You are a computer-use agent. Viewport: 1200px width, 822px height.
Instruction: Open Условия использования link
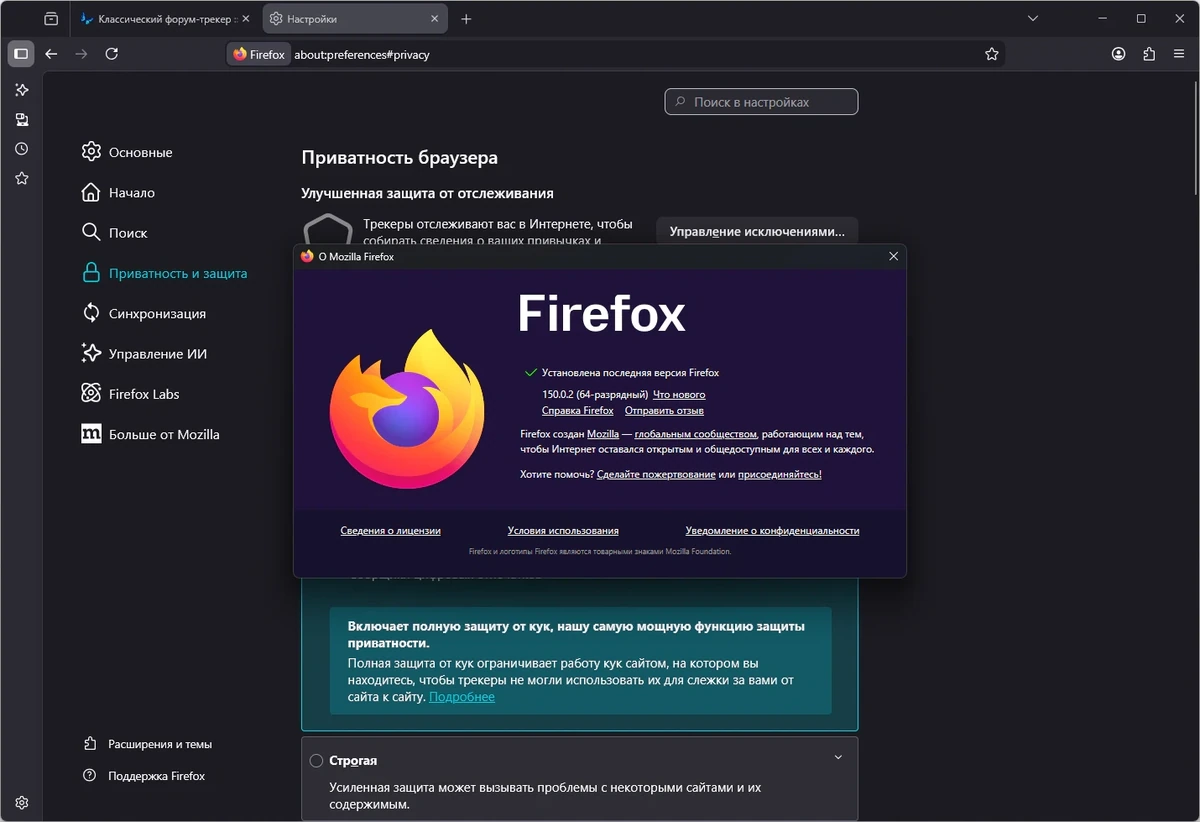[x=563, y=531]
